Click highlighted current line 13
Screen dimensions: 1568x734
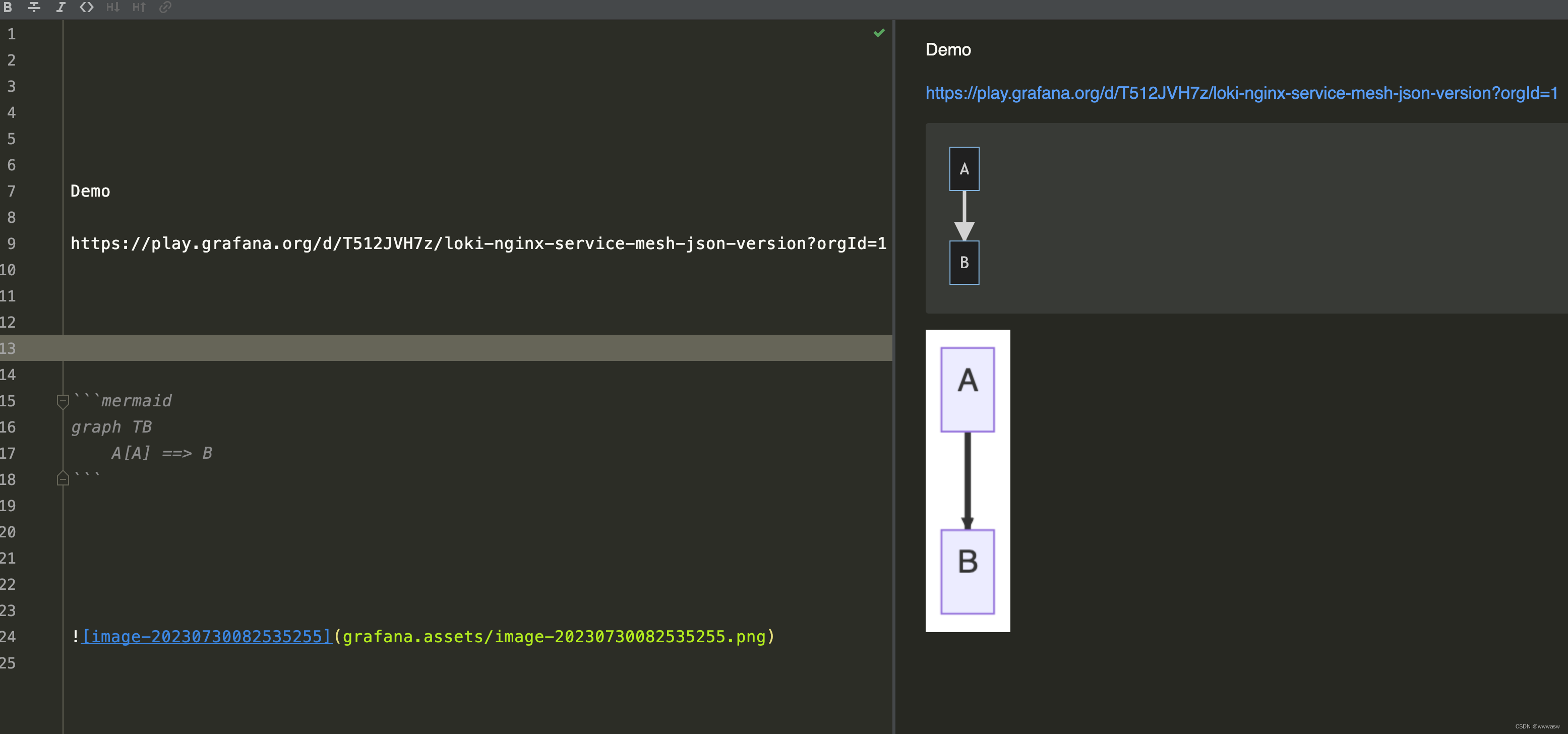[446, 348]
